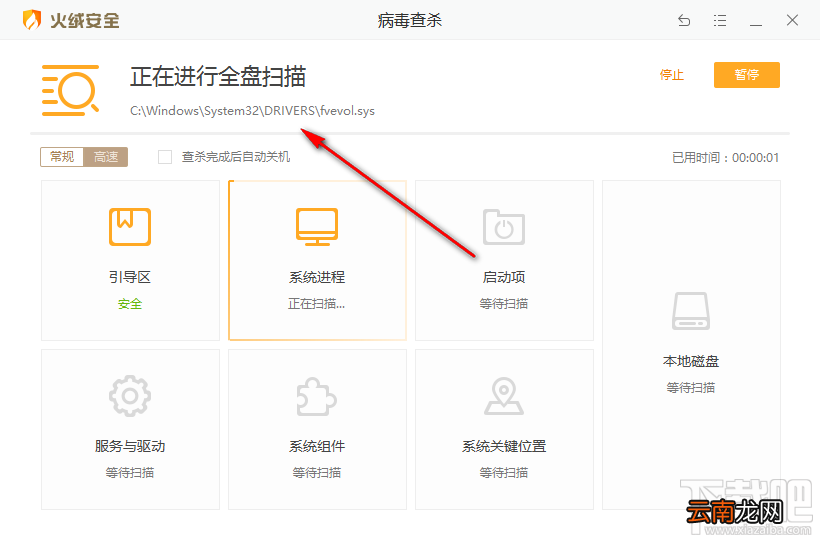Click the full-scan magnifier icon
This screenshot has width=820, height=540.
tap(71, 90)
